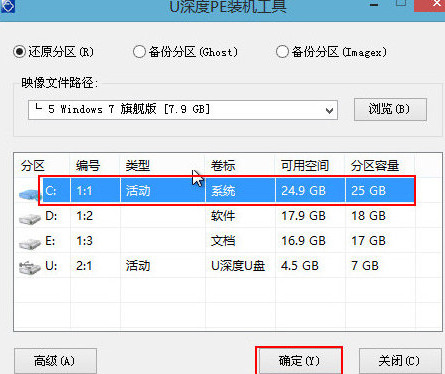This screenshot has width=445, height=374.
Task: Click capacity value 25 GB
Action: tap(368, 191)
